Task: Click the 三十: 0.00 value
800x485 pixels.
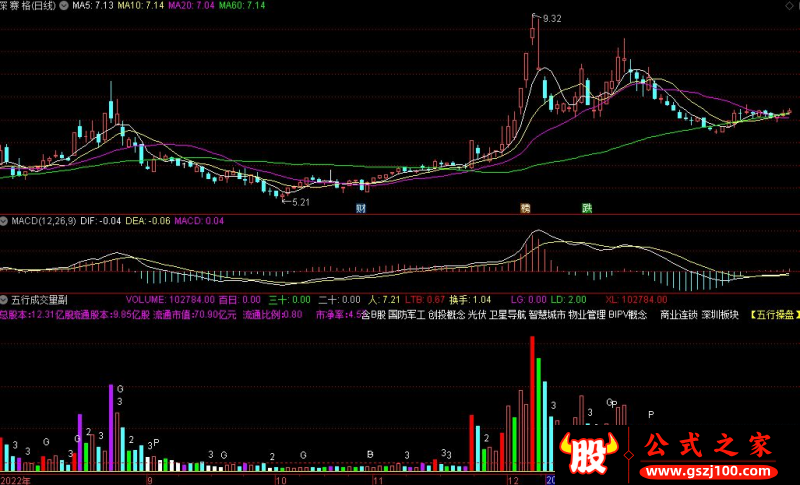Action: [290, 300]
